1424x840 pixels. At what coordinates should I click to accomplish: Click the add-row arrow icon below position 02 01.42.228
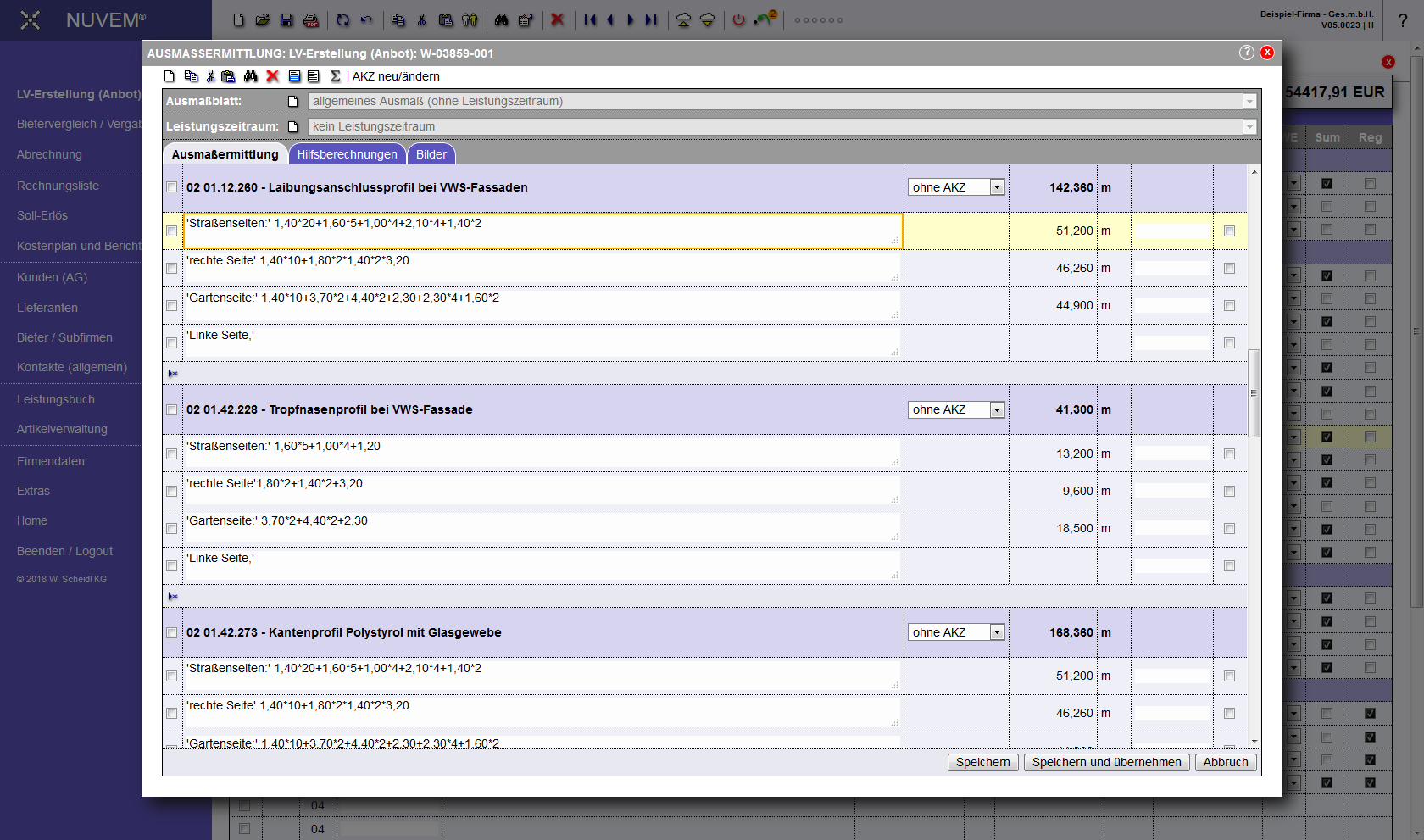click(173, 597)
